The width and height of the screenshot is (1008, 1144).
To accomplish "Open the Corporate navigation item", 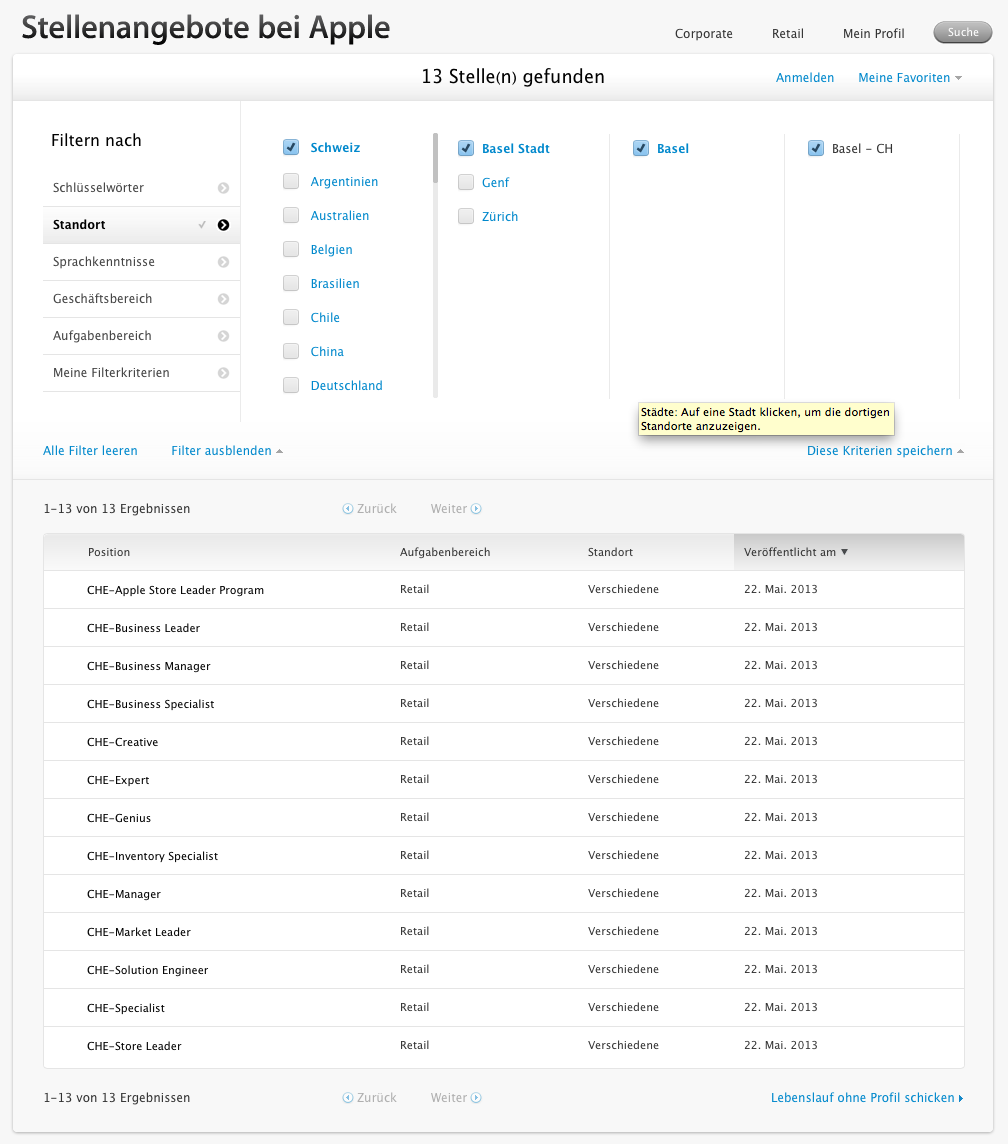I will [x=703, y=34].
